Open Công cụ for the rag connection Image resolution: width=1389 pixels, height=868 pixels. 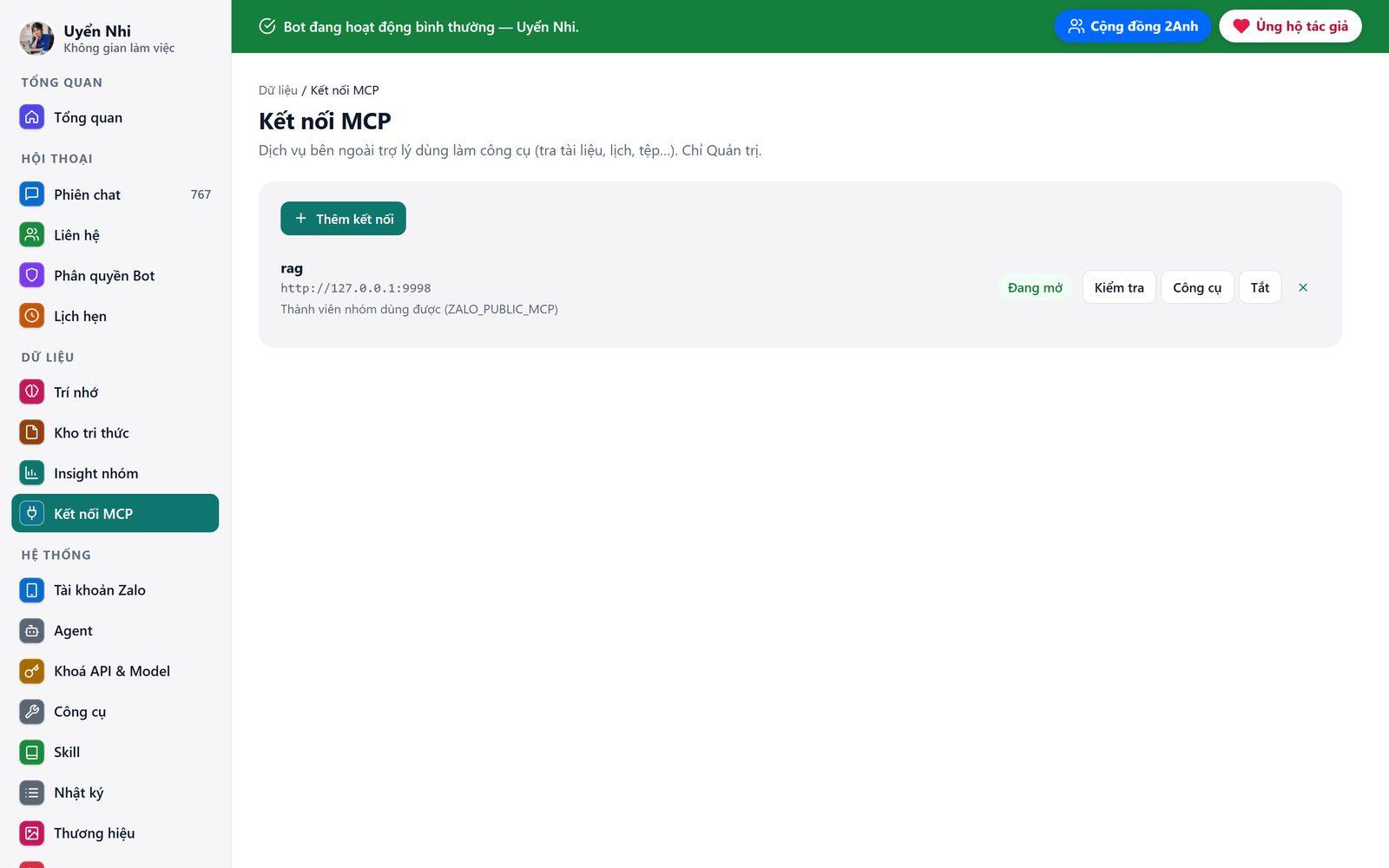click(1197, 287)
